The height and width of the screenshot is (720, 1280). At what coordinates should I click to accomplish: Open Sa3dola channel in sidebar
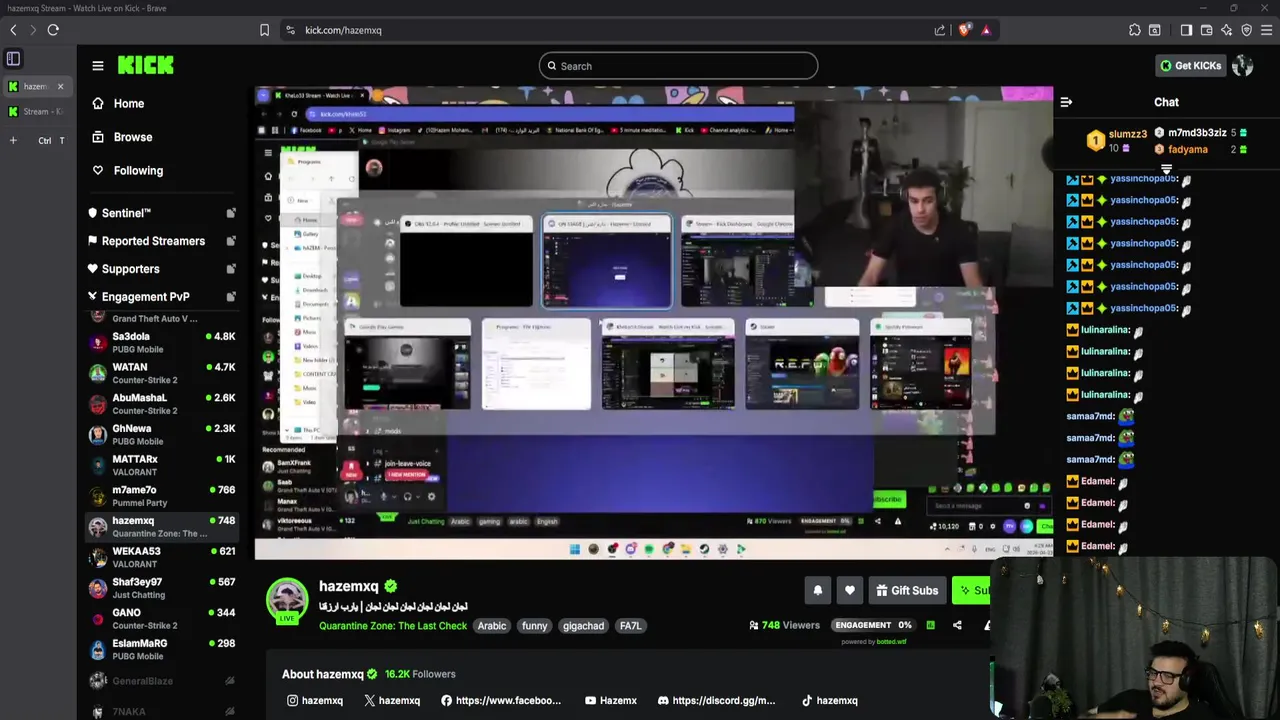(162, 343)
